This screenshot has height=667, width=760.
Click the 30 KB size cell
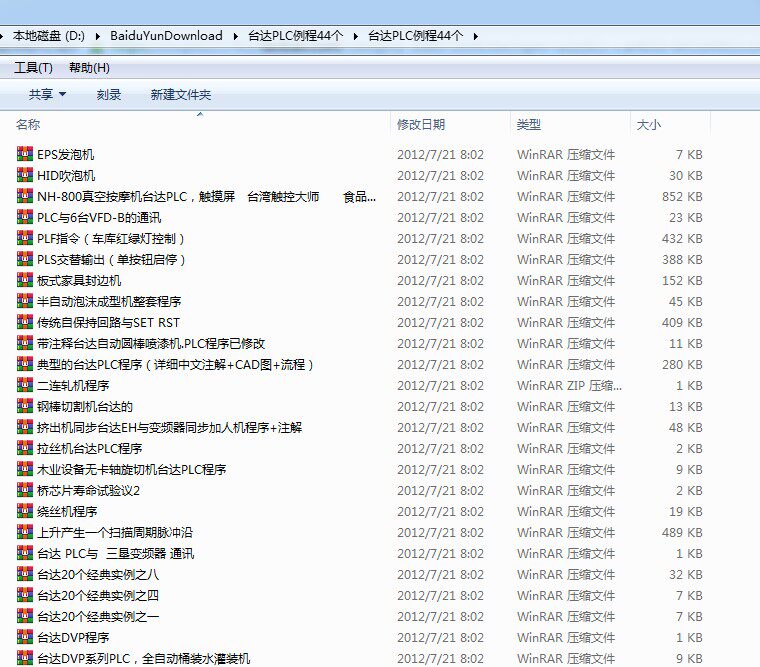[x=685, y=175]
